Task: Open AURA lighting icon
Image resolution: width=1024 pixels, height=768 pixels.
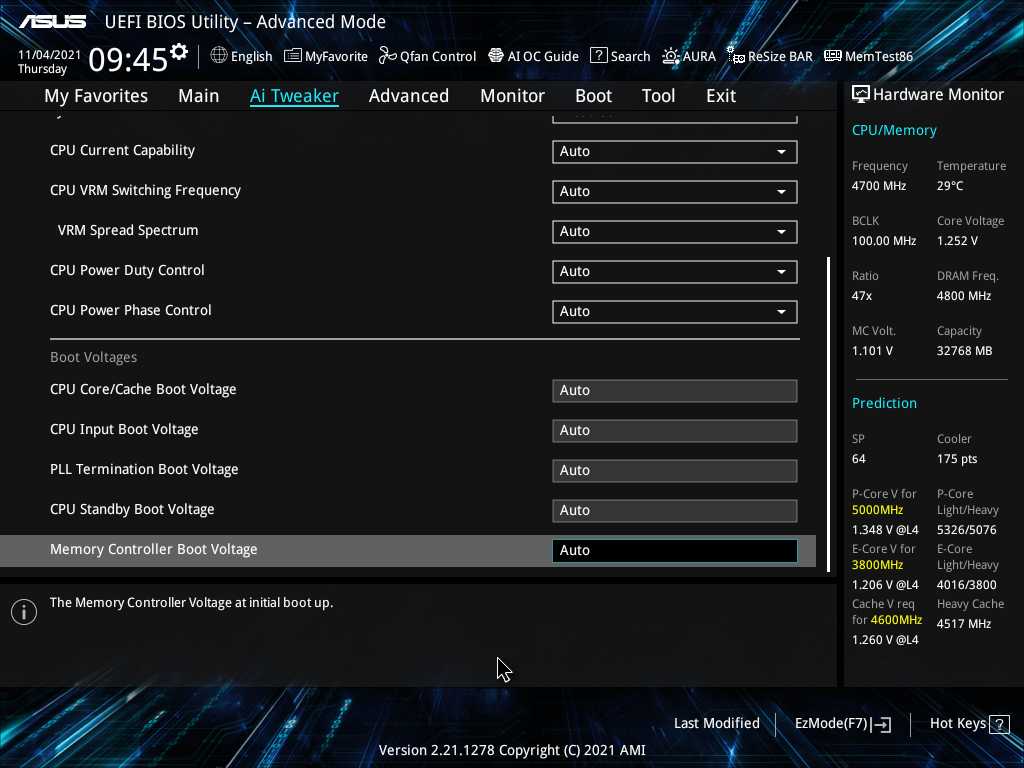Action: point(671,56)
